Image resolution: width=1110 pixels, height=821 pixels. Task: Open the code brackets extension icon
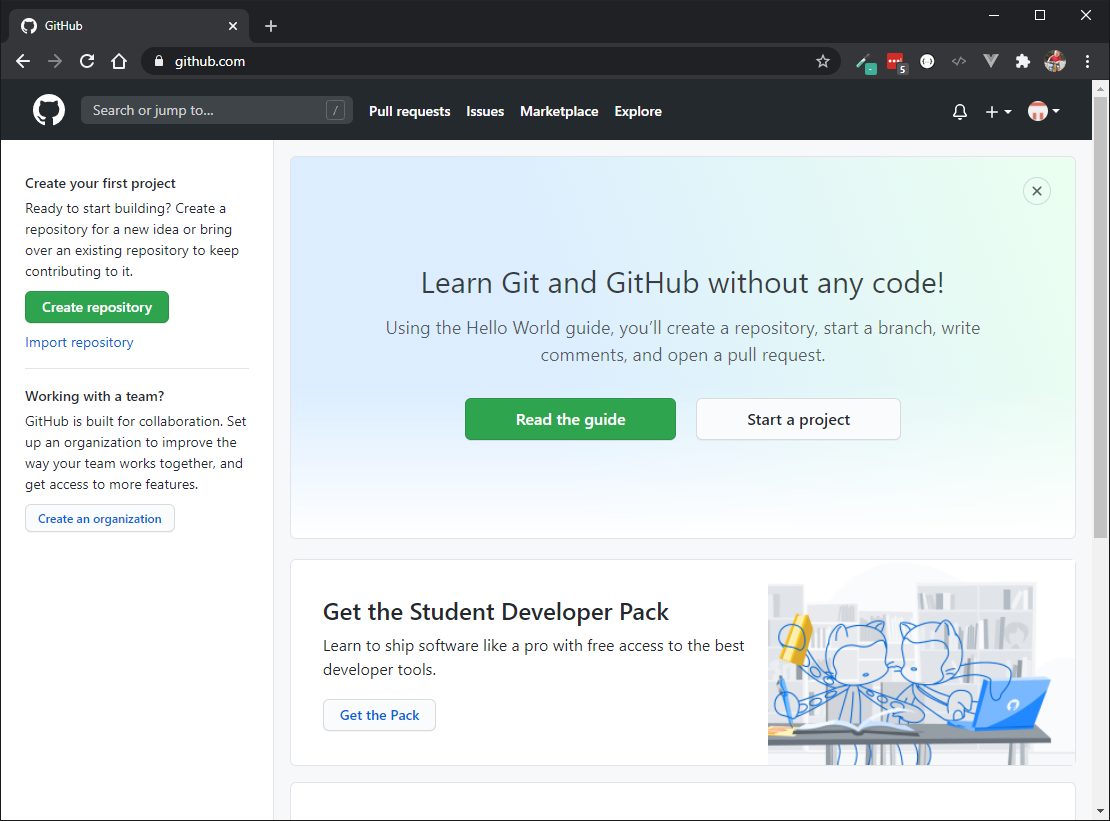click(x=959, y=62)
